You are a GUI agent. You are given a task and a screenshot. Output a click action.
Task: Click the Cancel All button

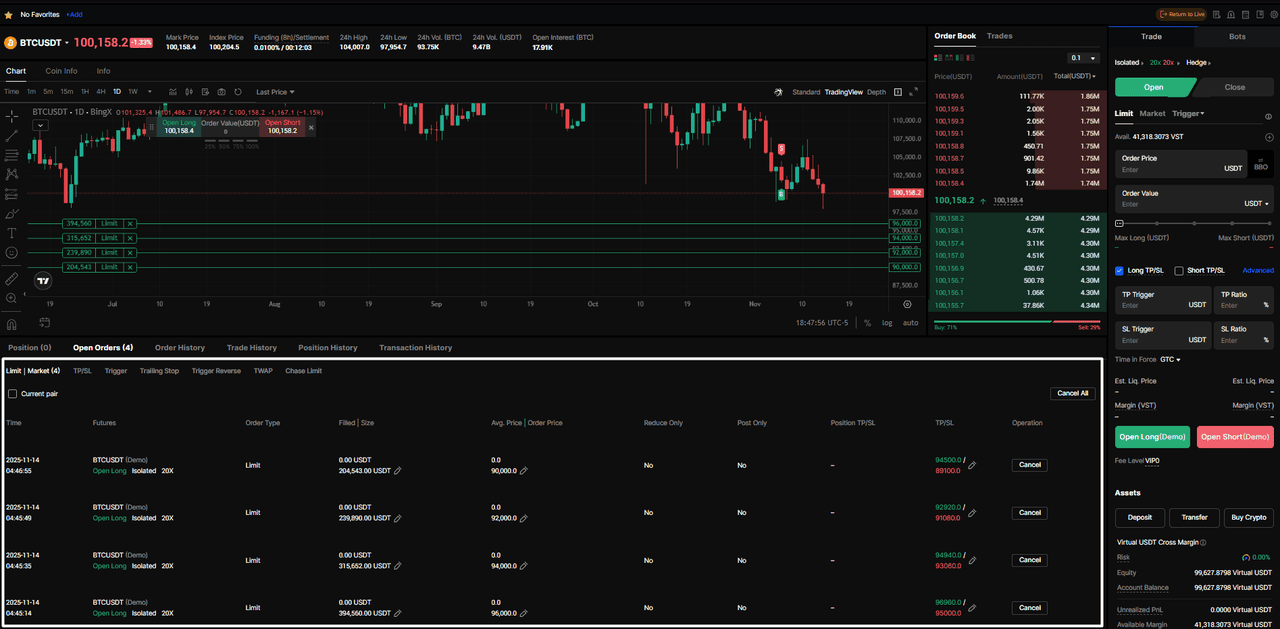tap(1072, 393)
